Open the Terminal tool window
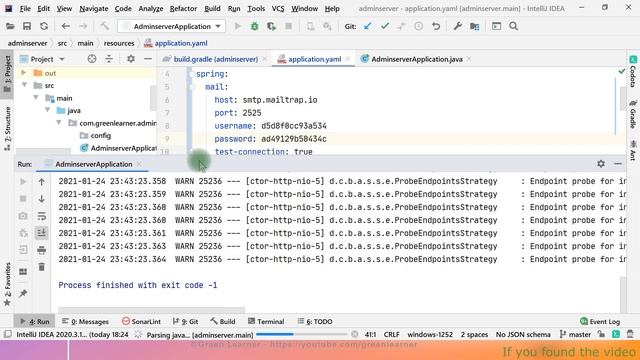 click(x=266, y=322)
